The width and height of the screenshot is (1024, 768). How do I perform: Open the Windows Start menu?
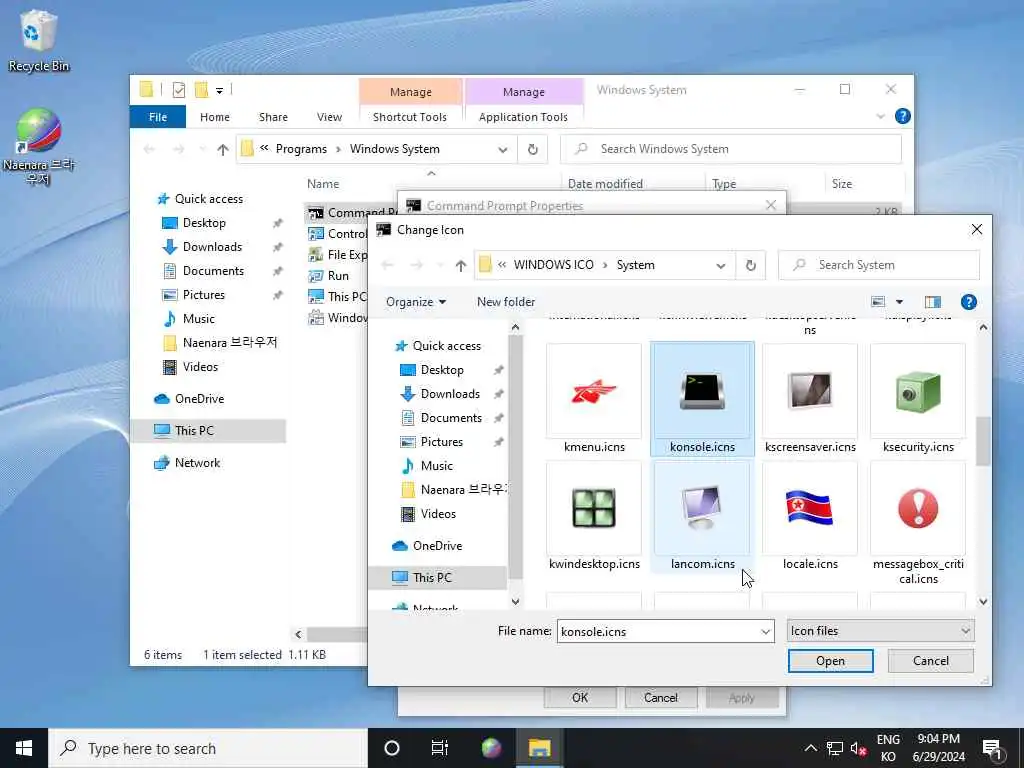tap(24, 748)
